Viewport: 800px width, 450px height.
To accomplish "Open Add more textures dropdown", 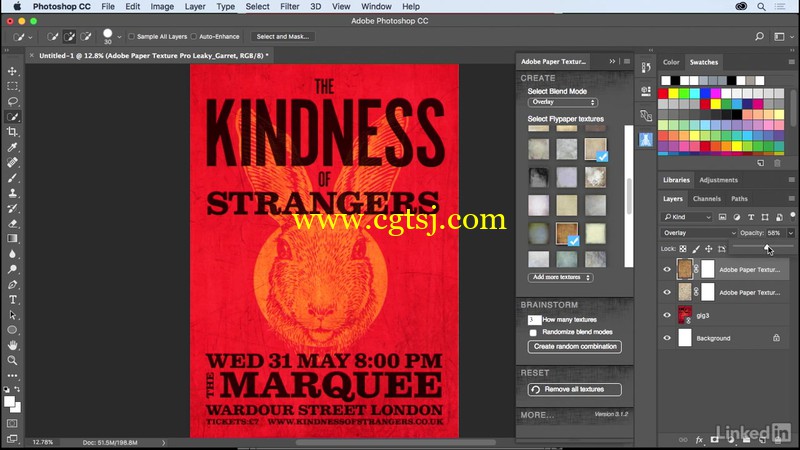I will point(560,277).
